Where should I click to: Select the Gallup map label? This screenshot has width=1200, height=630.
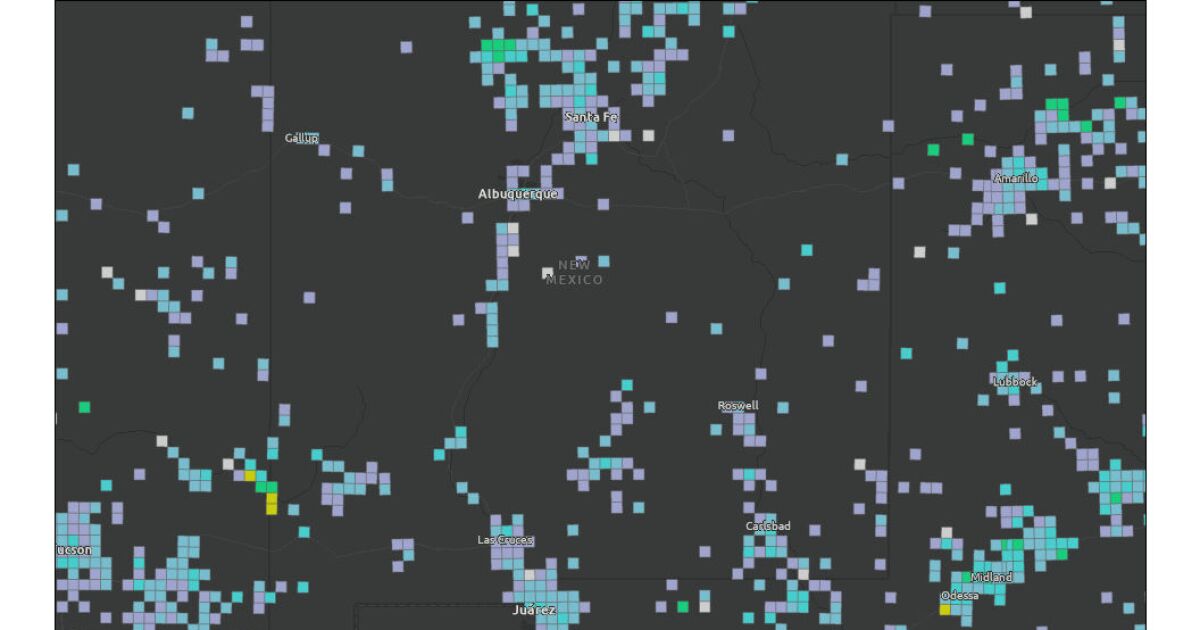tap(301, 138)
